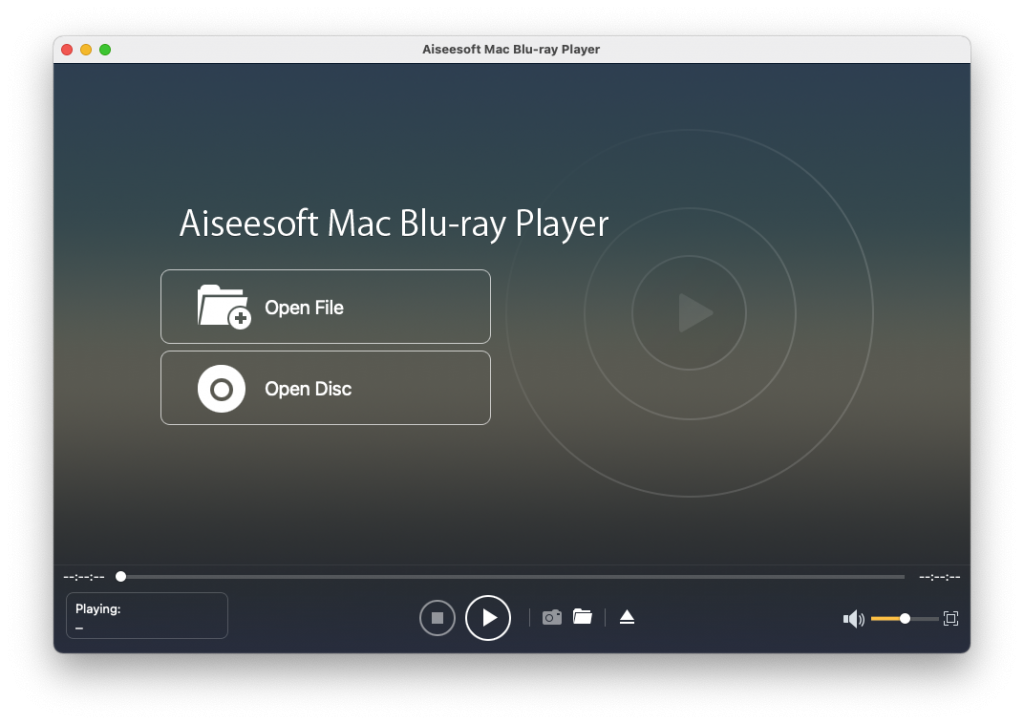Click the elapsed time readout on left
The width and height of the screenshot is (1024, 724).
(x=84, y=576)
